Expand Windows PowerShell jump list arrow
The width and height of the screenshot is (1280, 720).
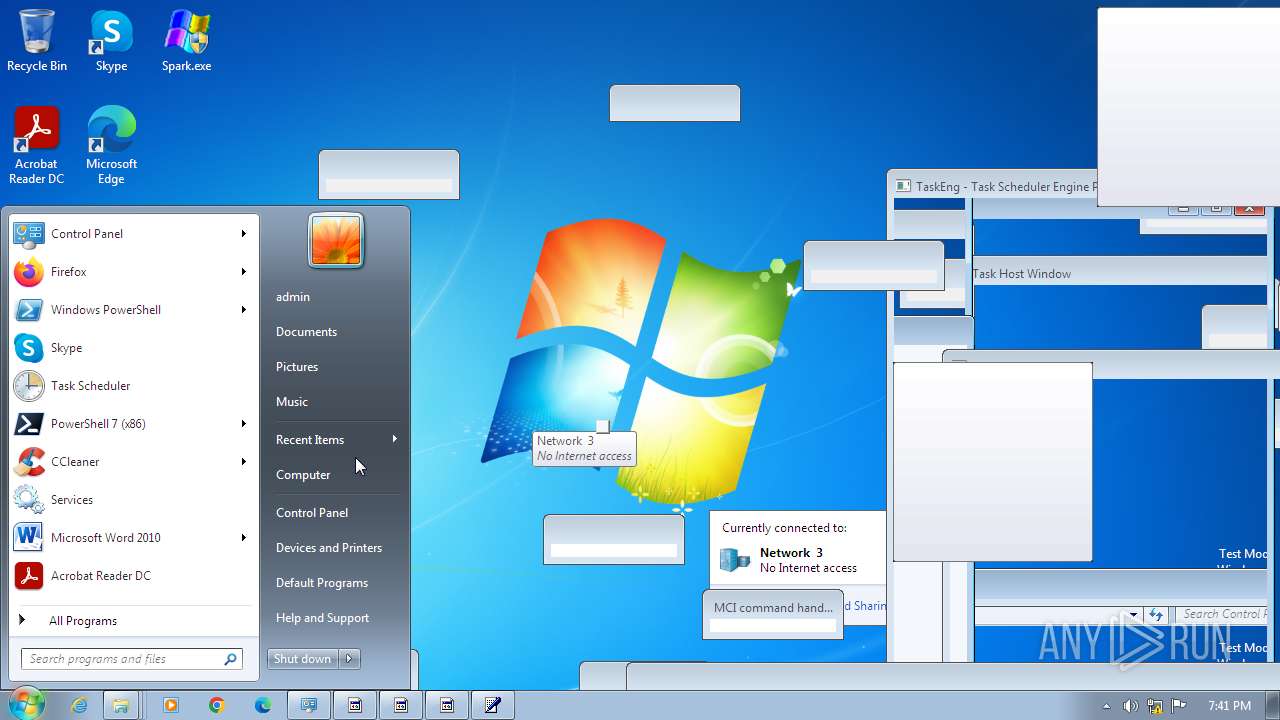click(243, 310)
